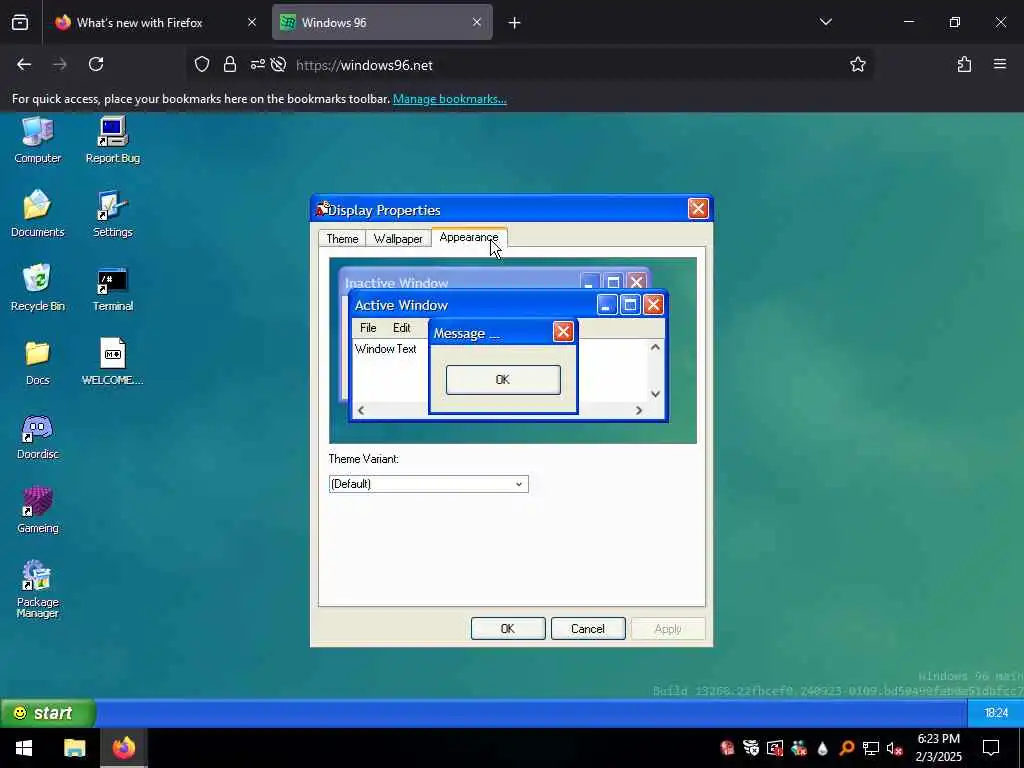Switch to the Theme tab
This screenshot has height=768, width=1024.
342,238
